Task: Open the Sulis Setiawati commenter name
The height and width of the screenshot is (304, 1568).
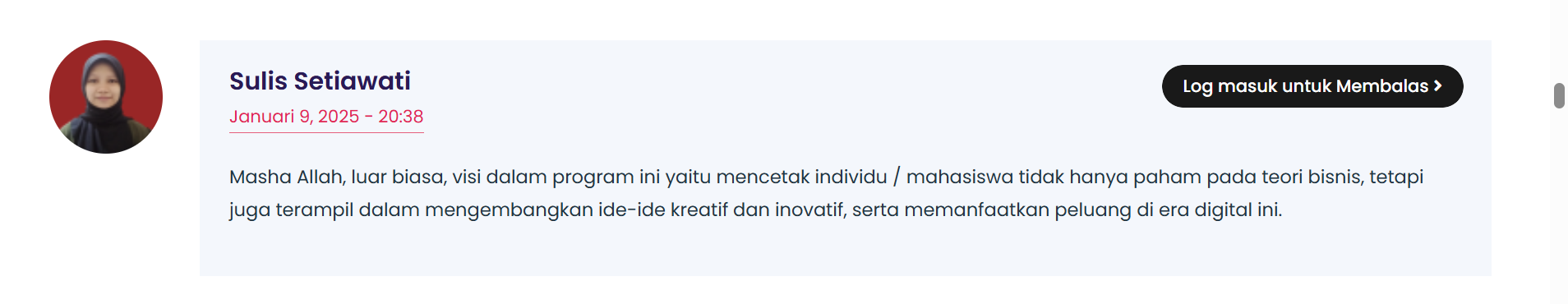Action: pos(320,81)
